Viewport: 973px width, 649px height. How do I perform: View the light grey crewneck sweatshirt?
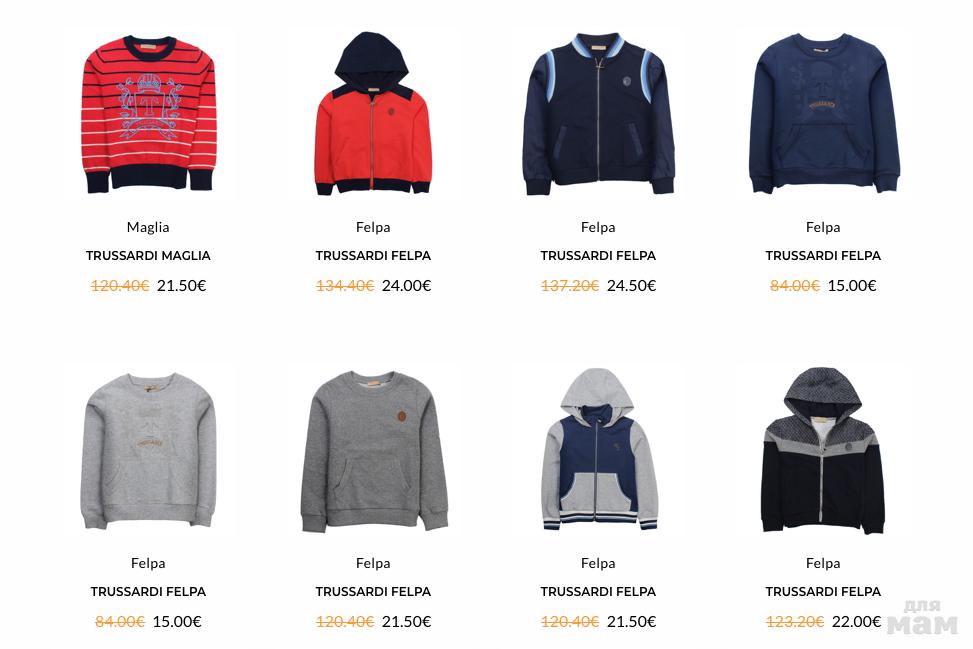pos(148,451)
